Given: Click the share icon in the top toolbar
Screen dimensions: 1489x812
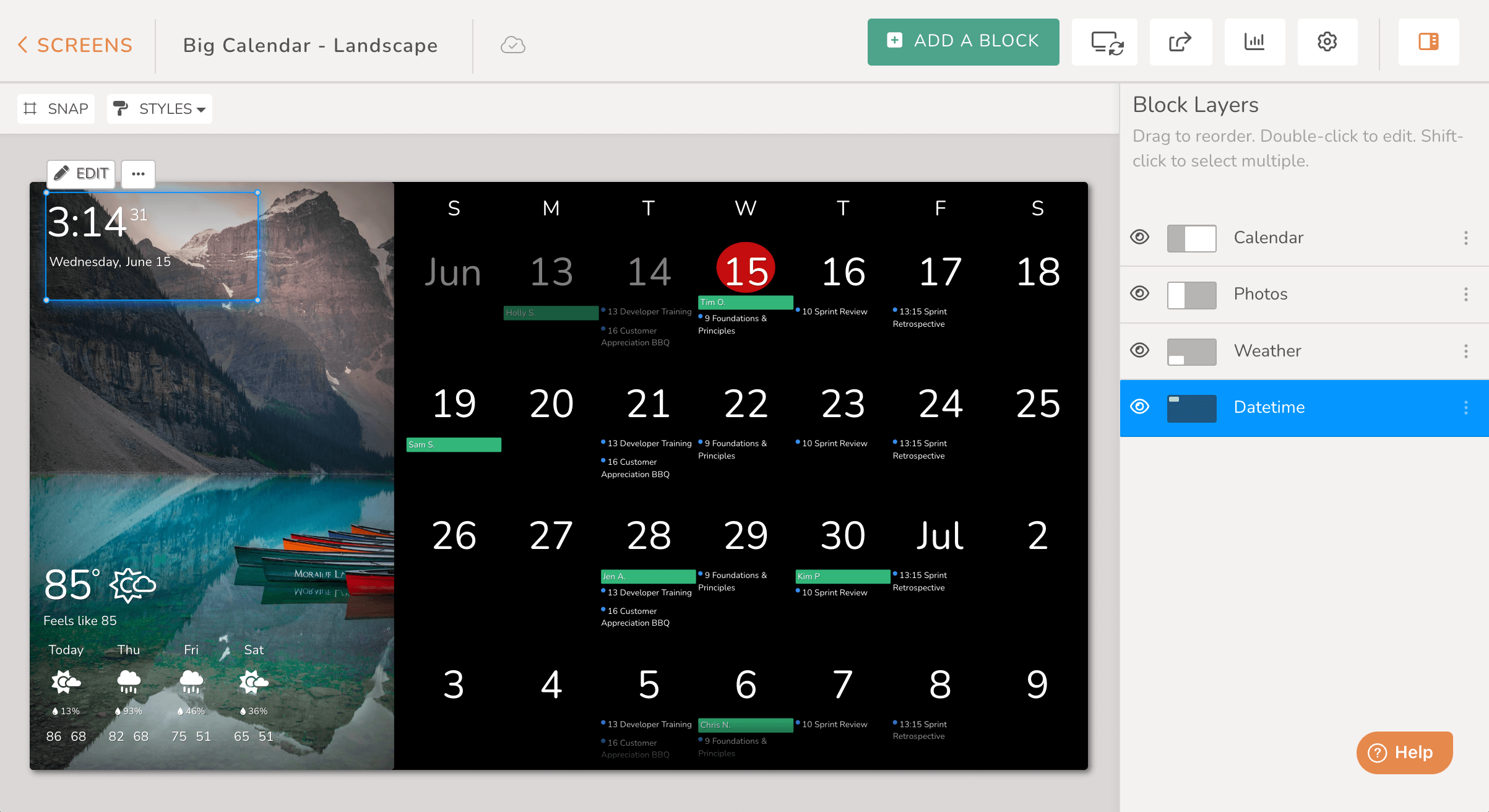Looking at the screenshot, I should coord(1180,42).
